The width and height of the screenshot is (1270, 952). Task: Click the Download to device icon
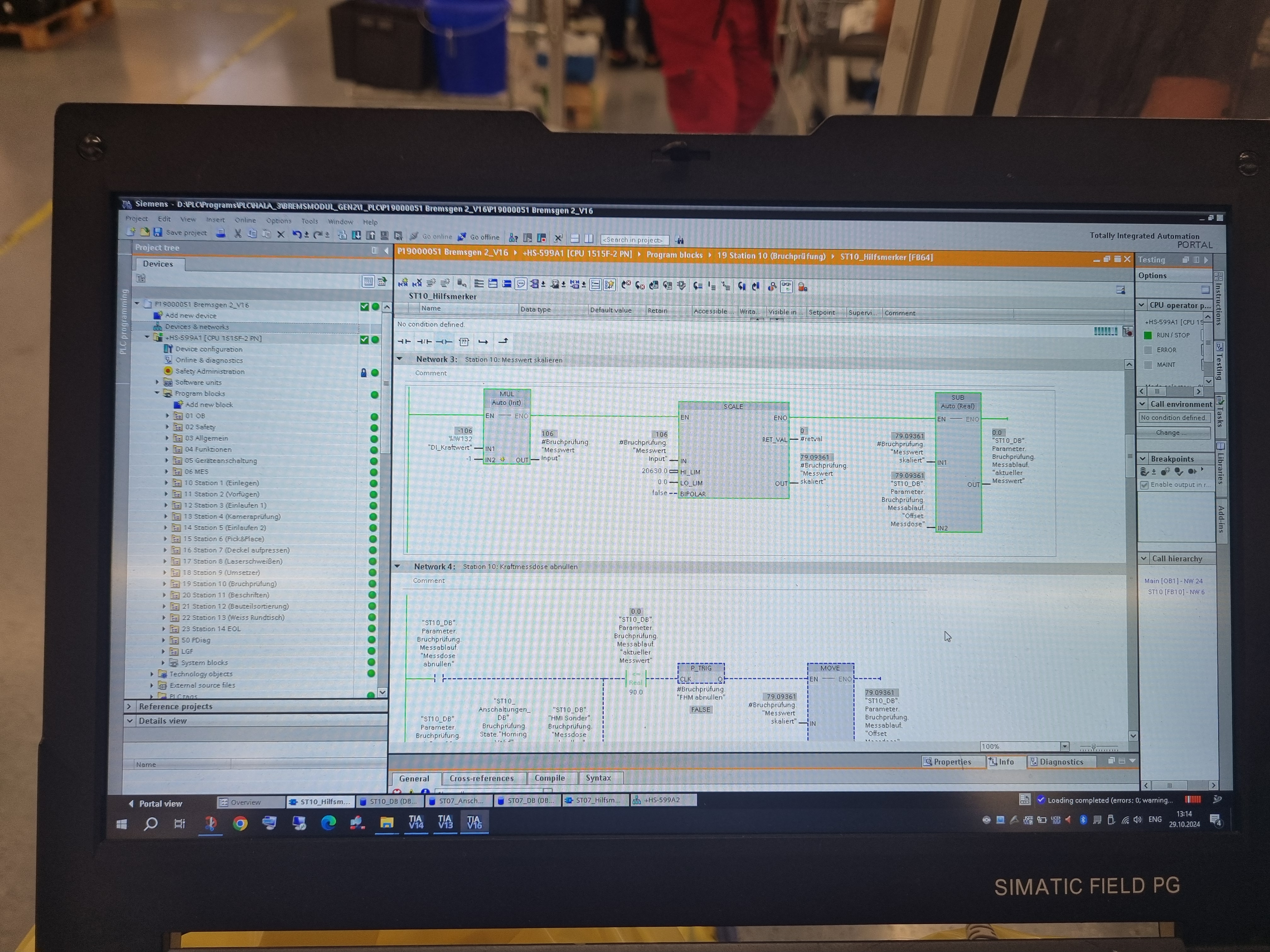(x=357, y=235)
